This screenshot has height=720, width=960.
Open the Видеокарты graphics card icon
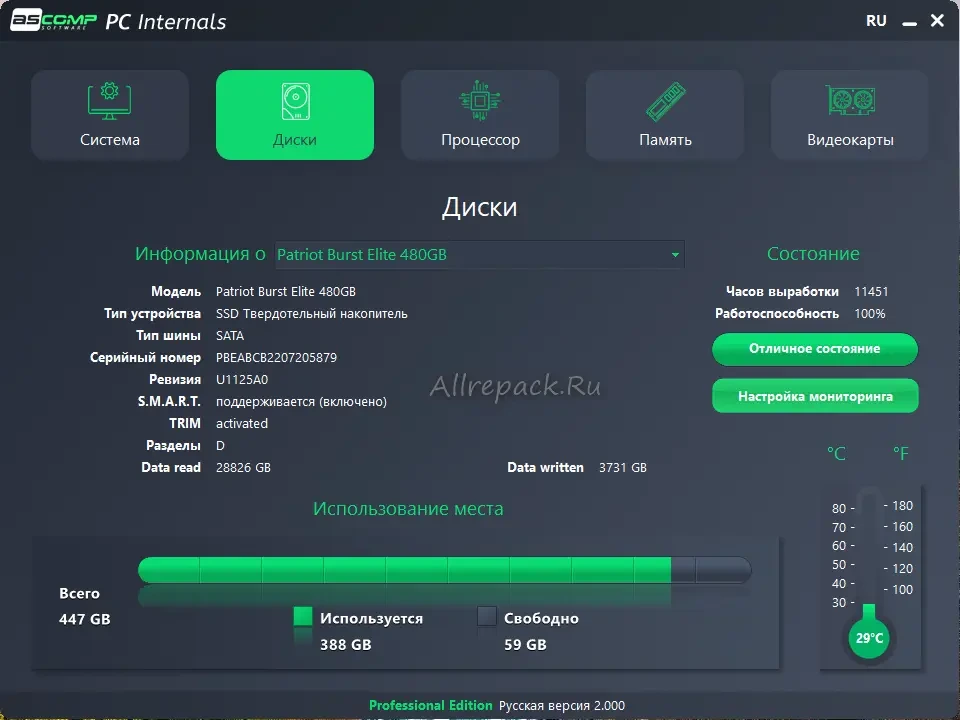(x=850, y=100)
